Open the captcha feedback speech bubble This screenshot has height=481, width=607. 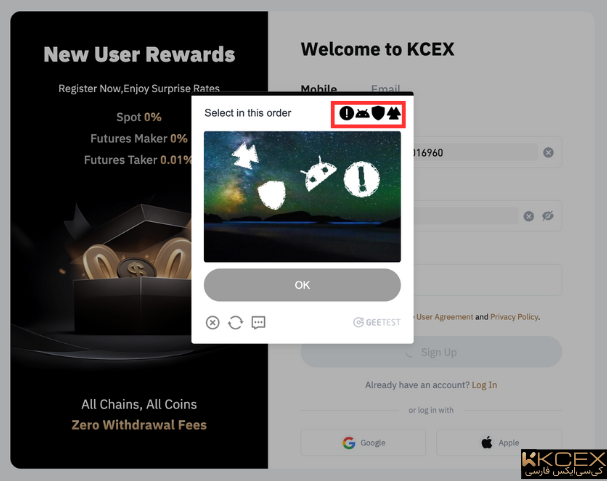pyautogui.click(x=258, y=322)
